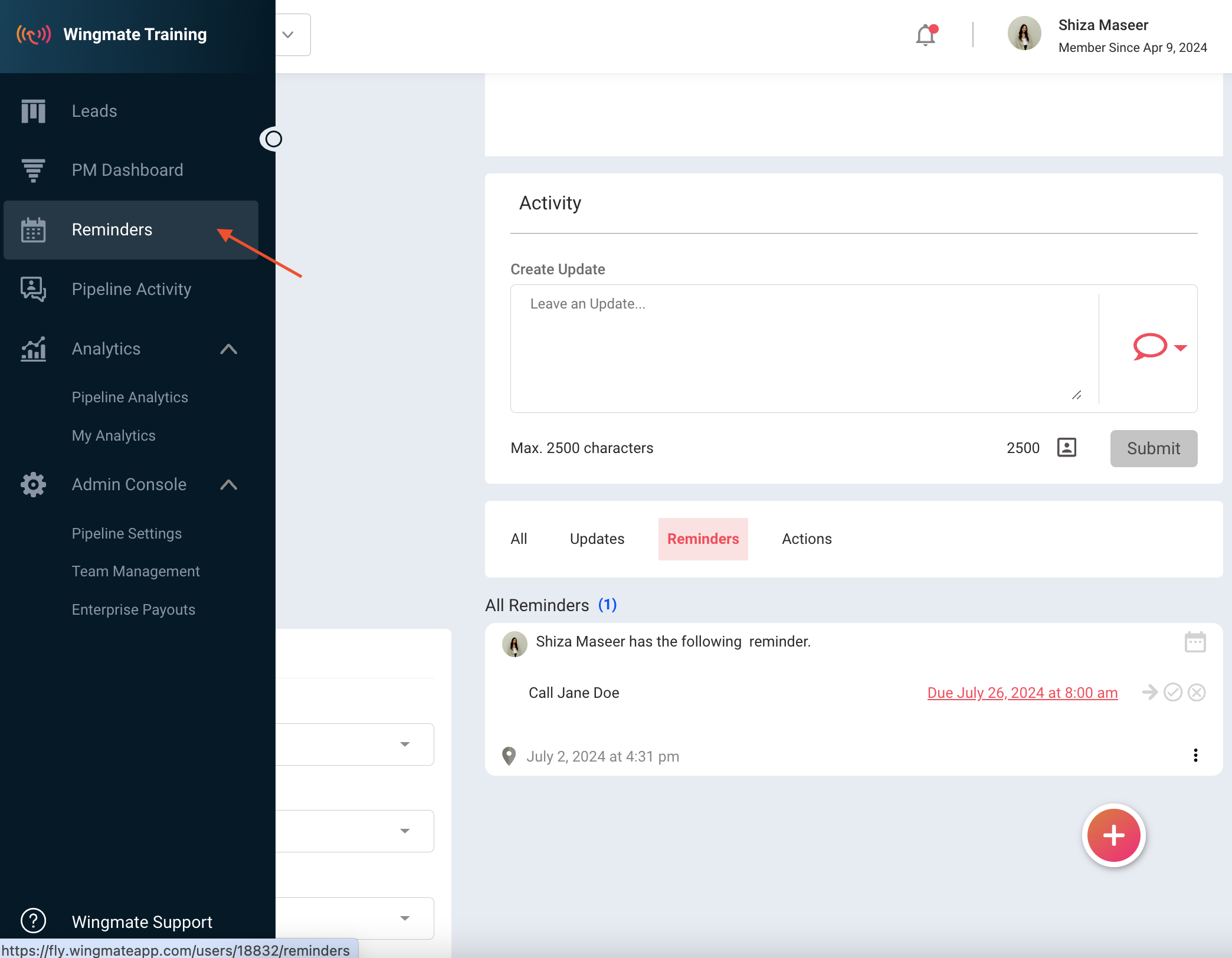
Task: Click the reminder author avatar
Action: (x=515, y=644)
